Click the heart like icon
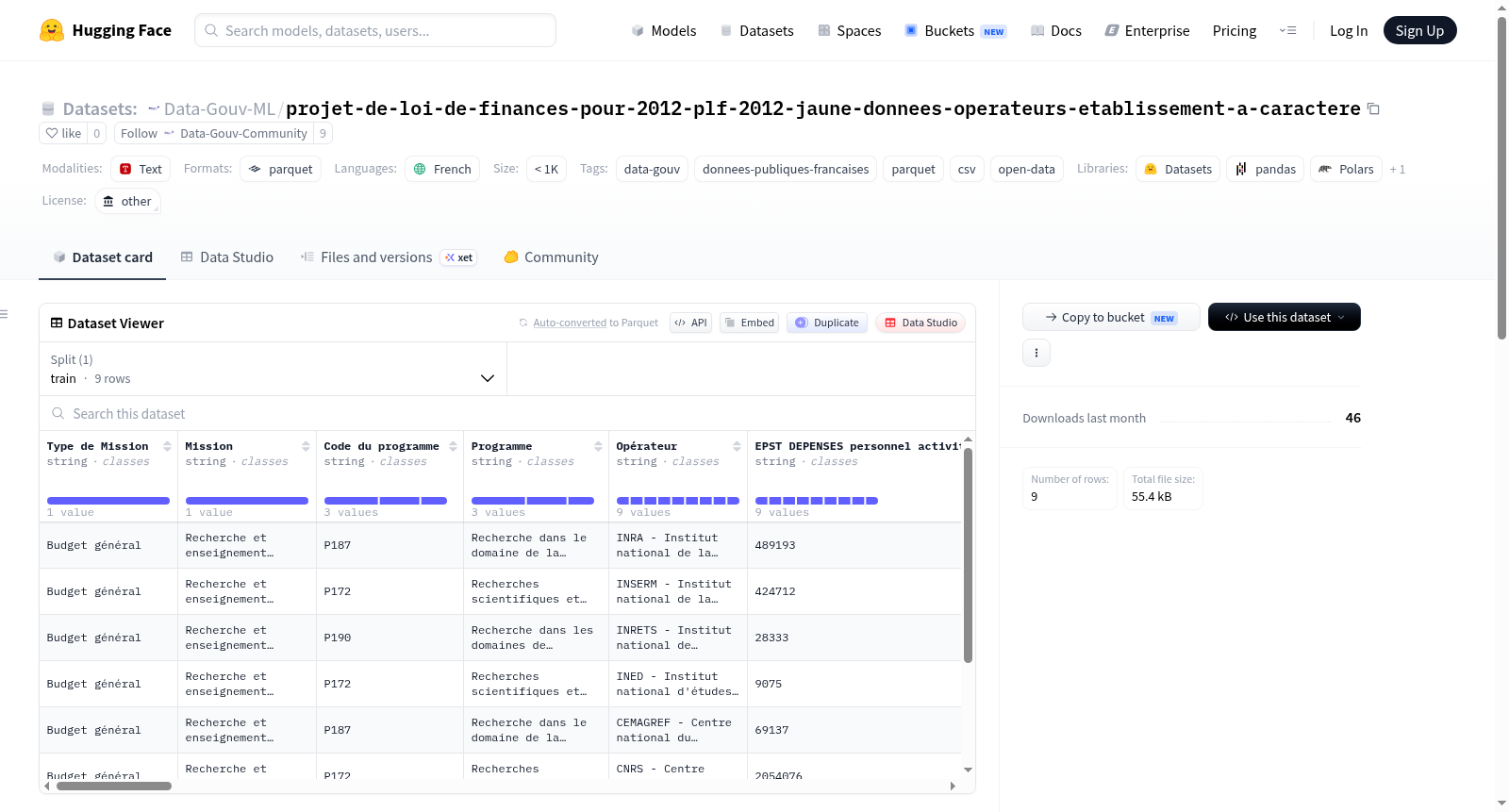 53,133
